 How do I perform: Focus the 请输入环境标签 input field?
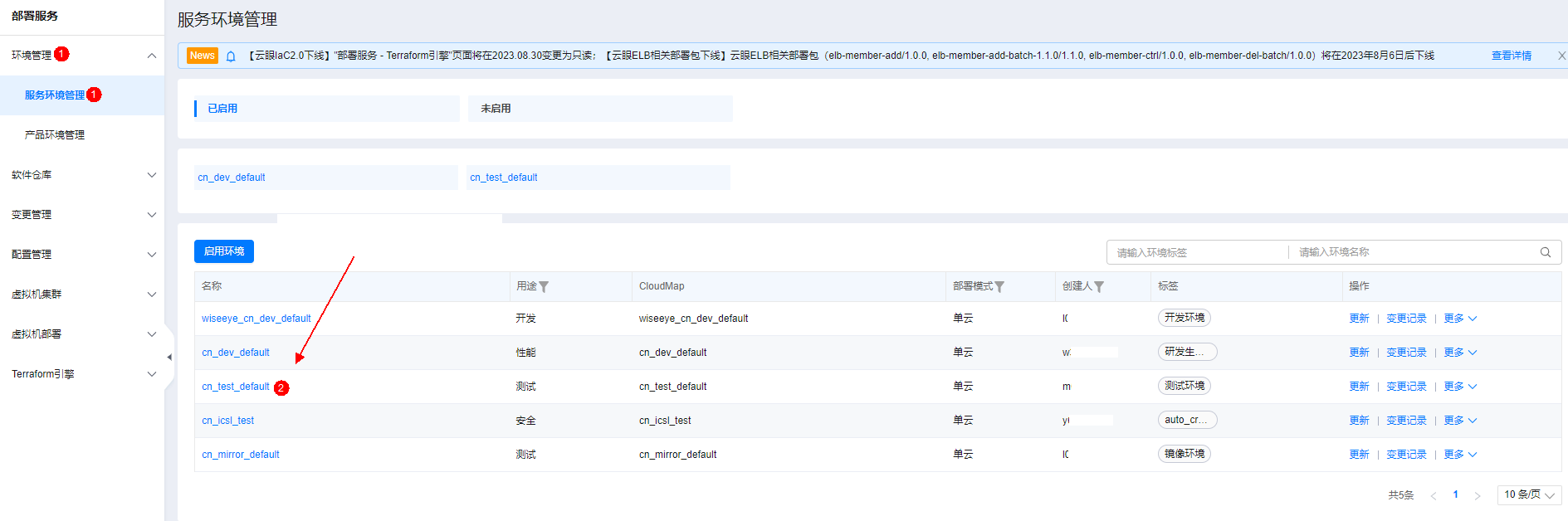click(1197, 252)
